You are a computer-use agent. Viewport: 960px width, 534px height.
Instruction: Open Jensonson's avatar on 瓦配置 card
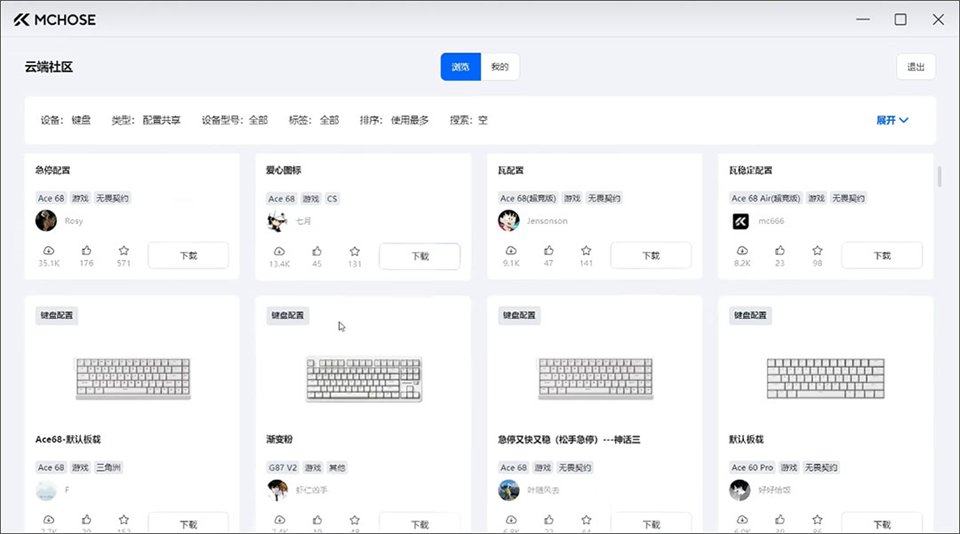[x=508, y=220]
